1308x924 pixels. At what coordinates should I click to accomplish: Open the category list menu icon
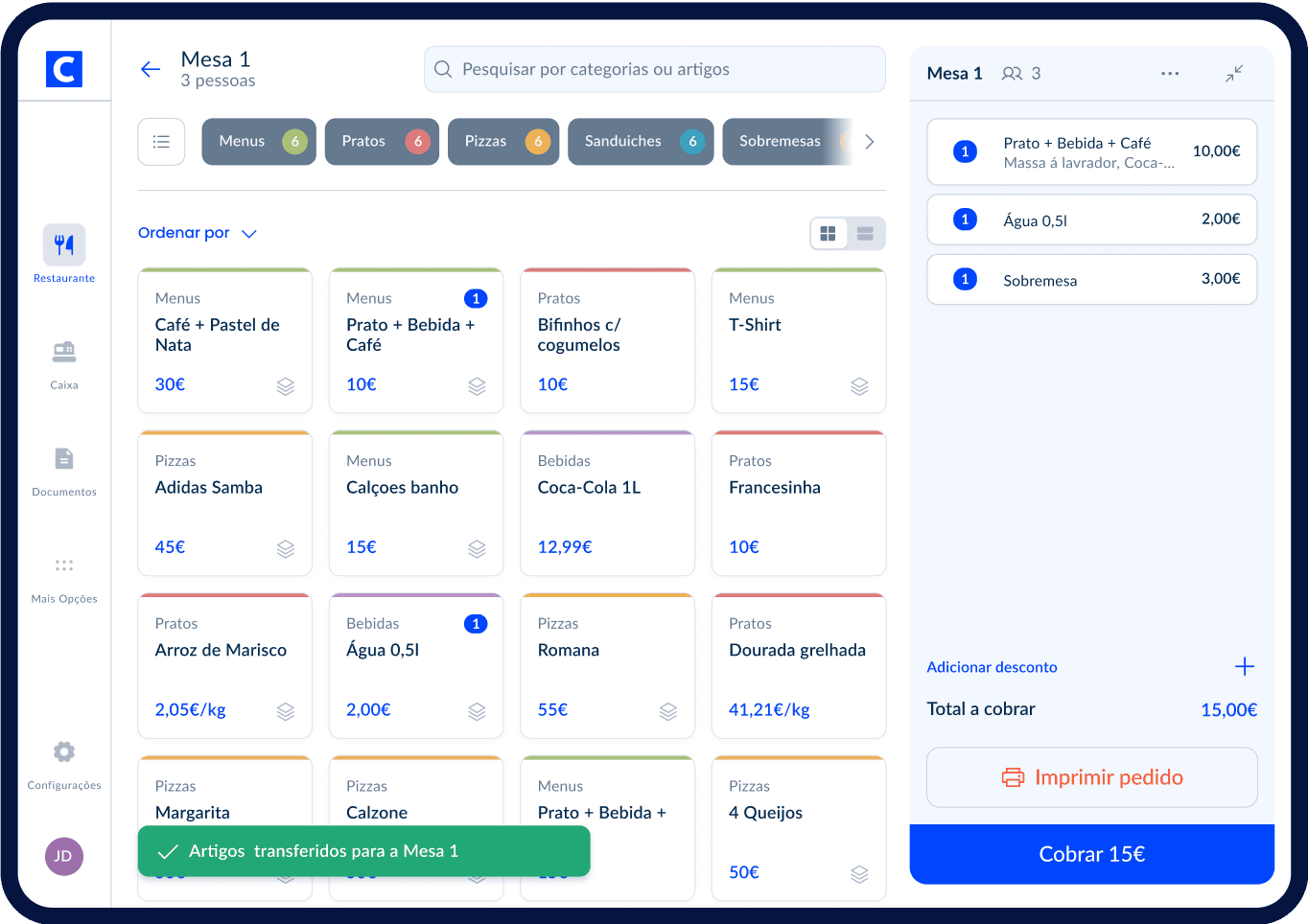click(161, 142)
